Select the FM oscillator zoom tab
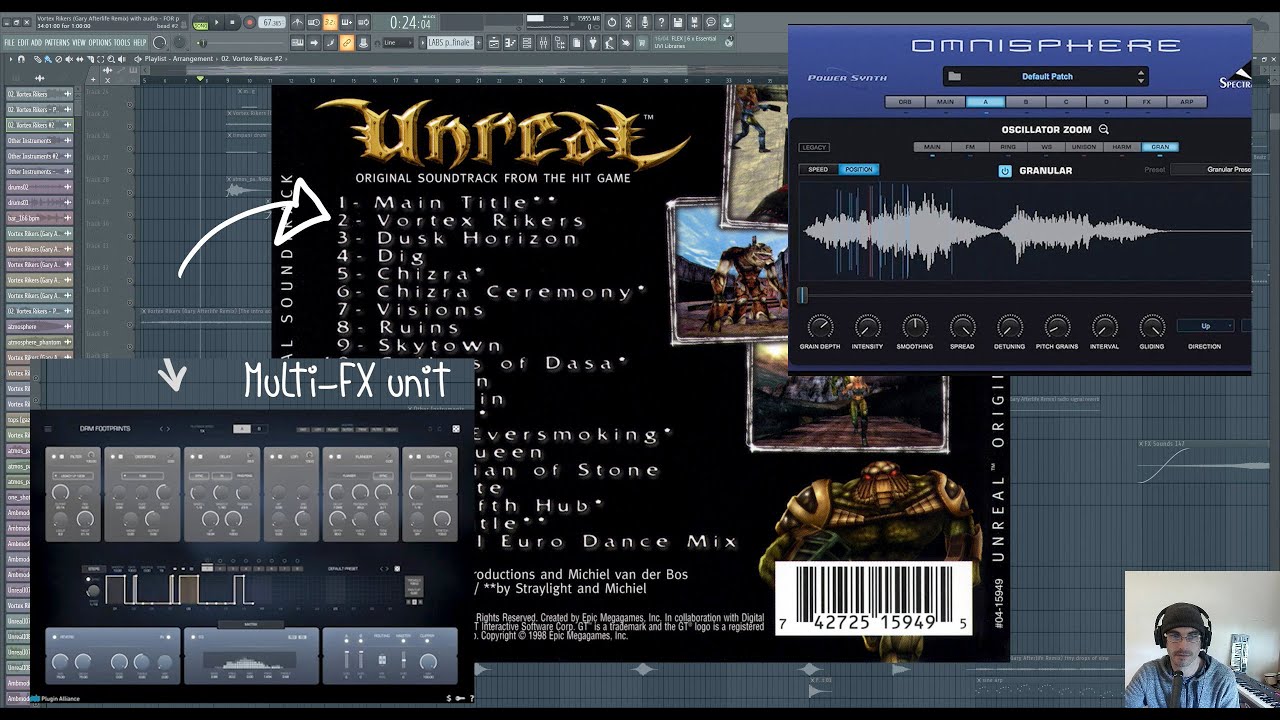1280x720 pixels. pyautogui.click(x=970, y=147)
